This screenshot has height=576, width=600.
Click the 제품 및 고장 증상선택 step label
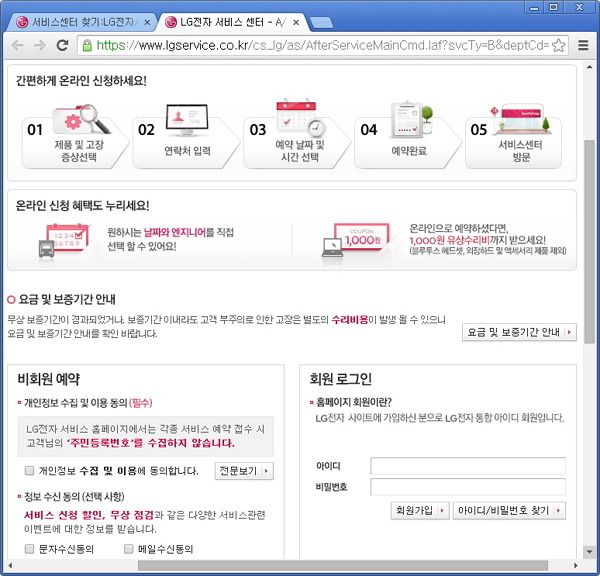coord(79,151)
